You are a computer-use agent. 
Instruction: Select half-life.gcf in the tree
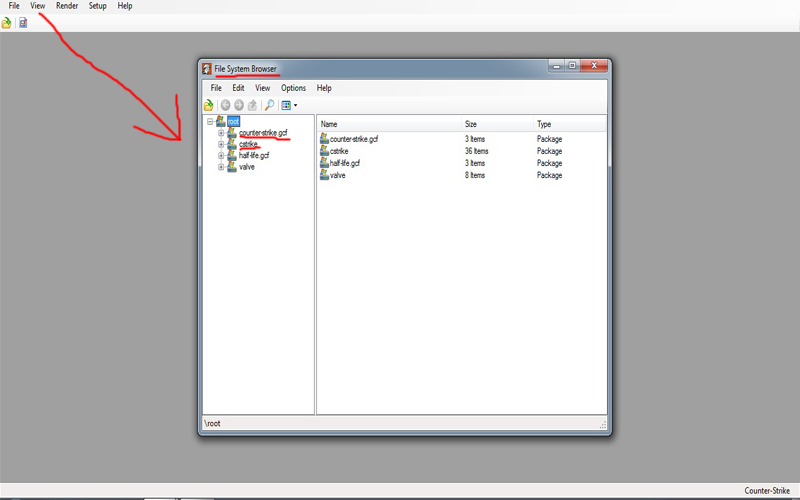tap(254, 155)
